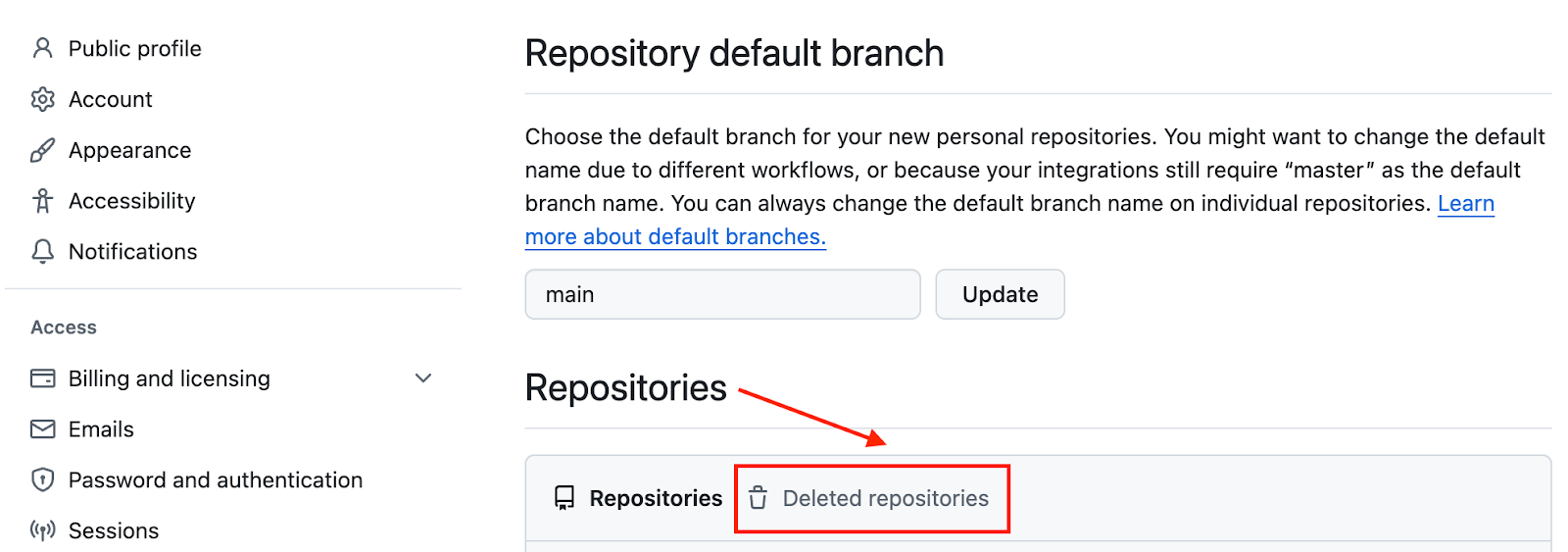Go to Accessibility settings page
The image size is (1568, 552).
(x=131, y=201)
